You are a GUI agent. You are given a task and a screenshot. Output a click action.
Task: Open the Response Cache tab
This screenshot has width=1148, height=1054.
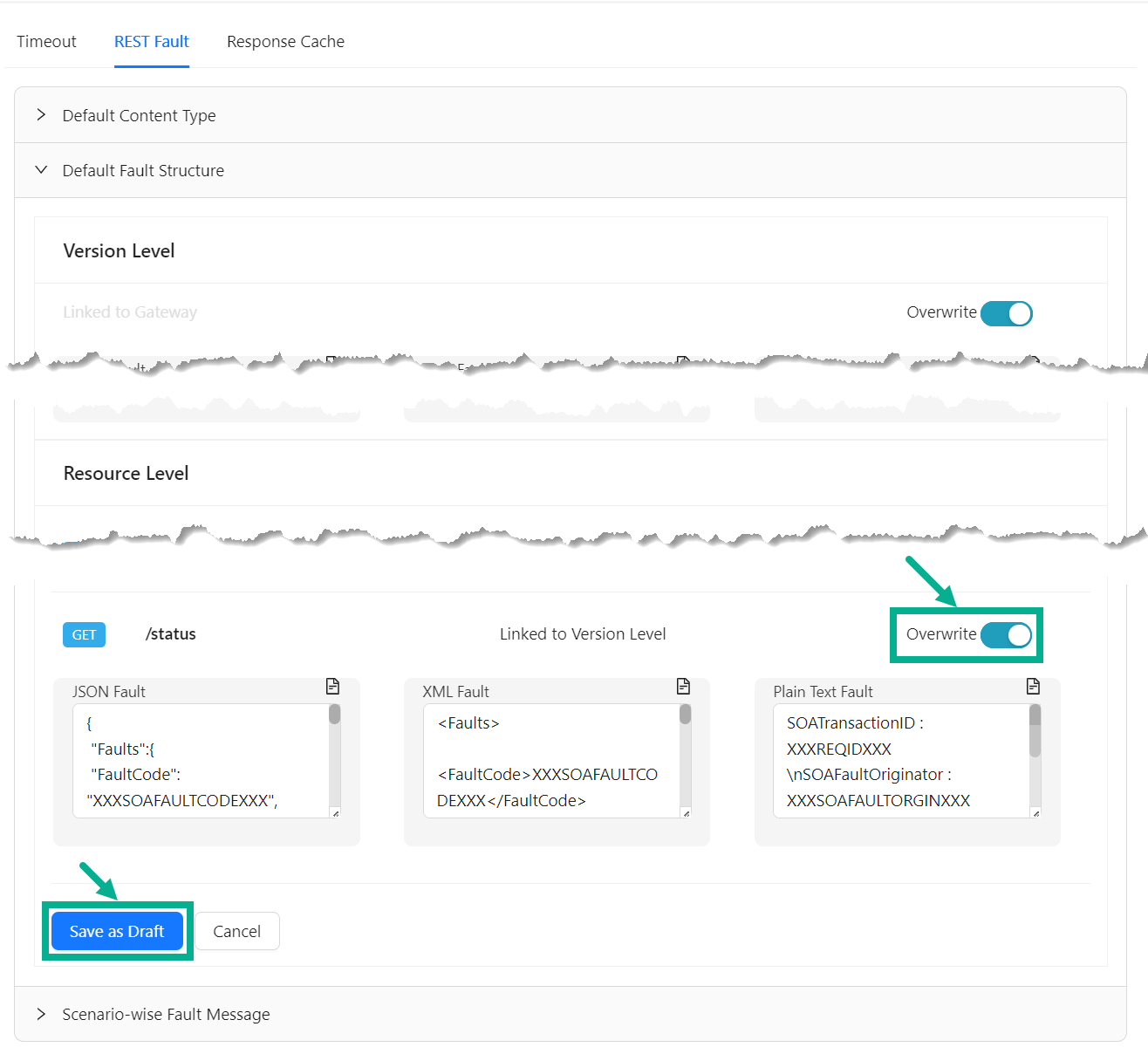[x=285, y=42]
